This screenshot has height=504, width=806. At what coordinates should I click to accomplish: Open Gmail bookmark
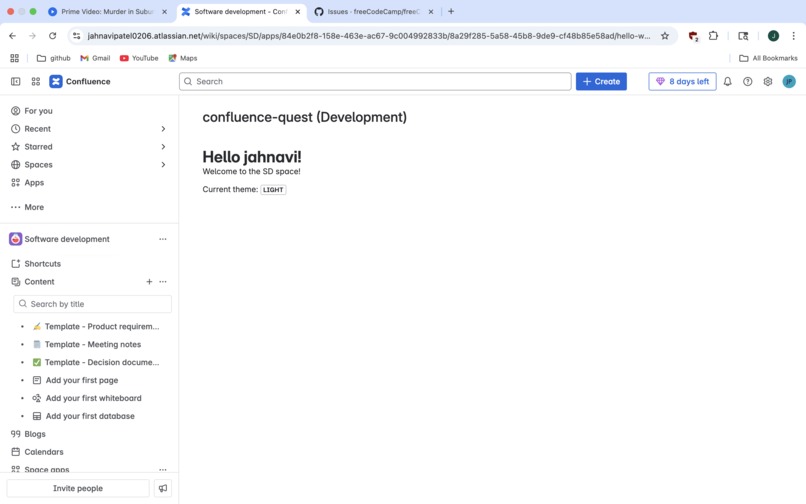pos(95,58)
